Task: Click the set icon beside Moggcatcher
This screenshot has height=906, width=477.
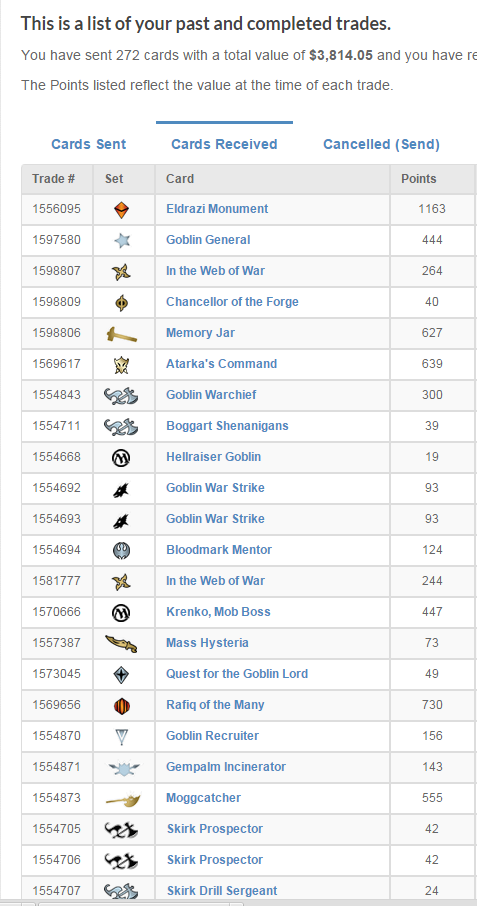Action: click(x=123, y=799)
